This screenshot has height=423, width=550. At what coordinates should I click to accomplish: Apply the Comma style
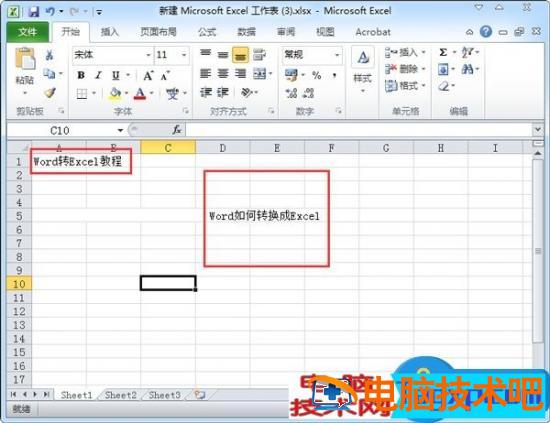pos(334,75)
